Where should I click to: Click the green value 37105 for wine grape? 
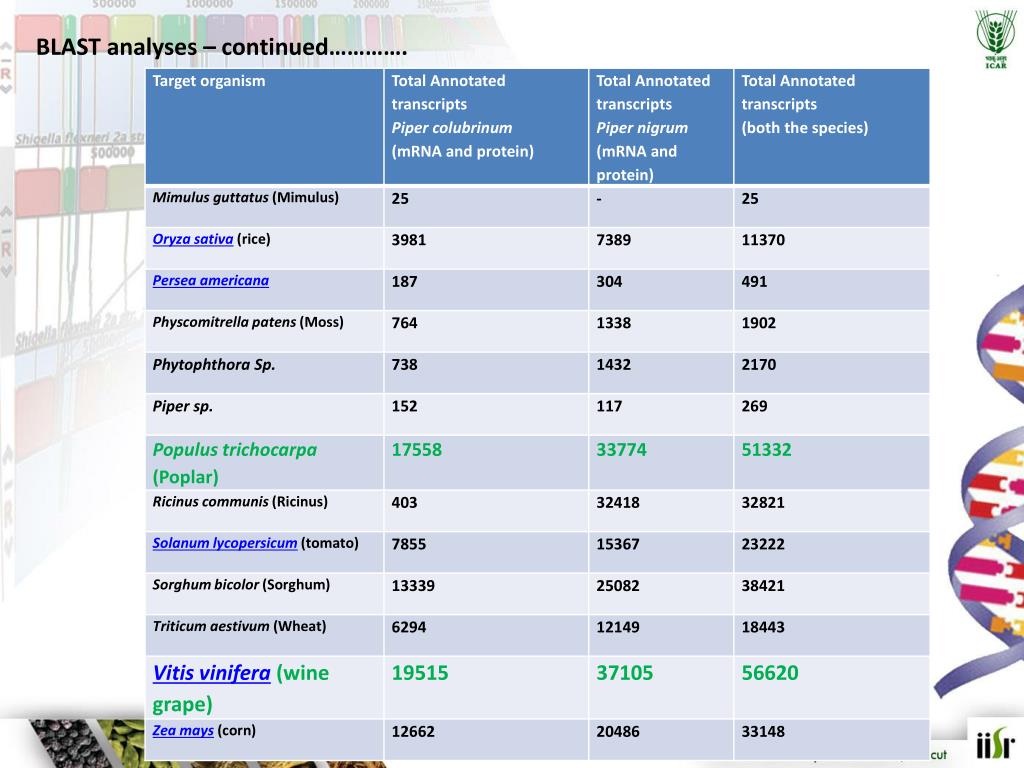click(x=624, y=673)
